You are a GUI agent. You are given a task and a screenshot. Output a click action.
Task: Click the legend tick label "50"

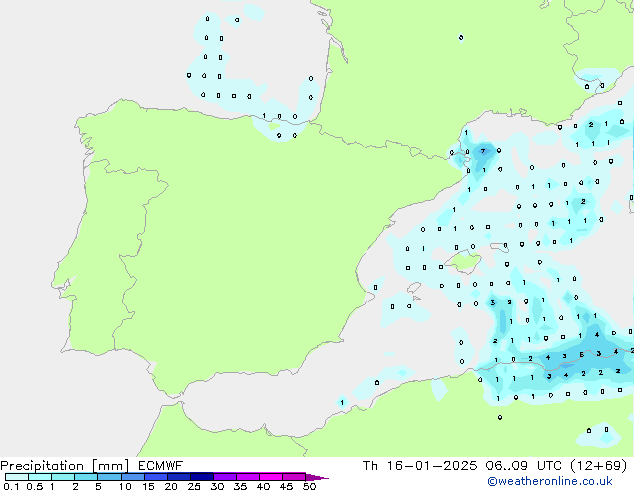click(310, 487)
